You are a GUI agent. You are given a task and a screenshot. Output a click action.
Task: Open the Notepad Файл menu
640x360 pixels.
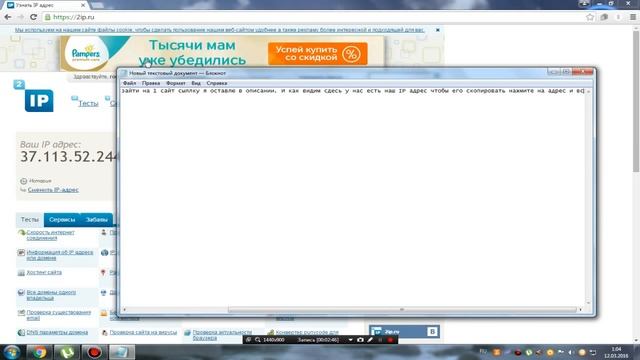(x=129, y=83)
